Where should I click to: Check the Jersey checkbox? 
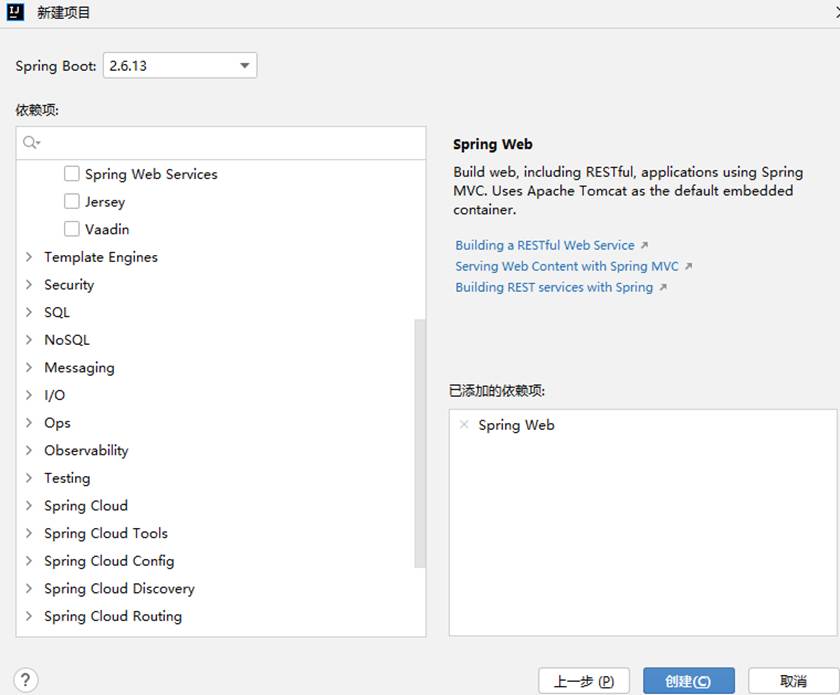coord(72,201)
